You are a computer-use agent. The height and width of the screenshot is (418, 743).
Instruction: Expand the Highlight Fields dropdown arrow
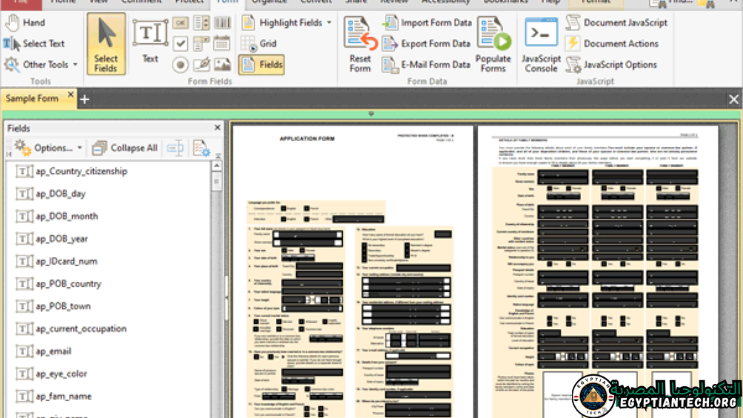(329, 22)
